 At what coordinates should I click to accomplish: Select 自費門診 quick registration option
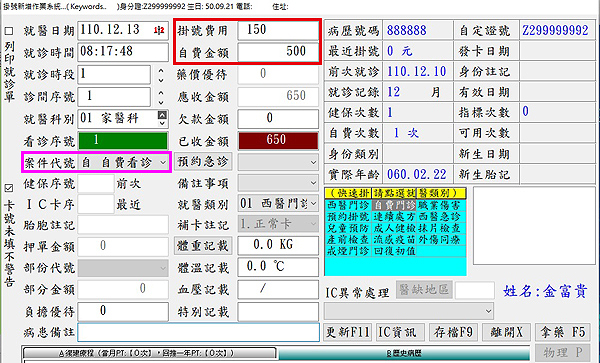point(395,205)
